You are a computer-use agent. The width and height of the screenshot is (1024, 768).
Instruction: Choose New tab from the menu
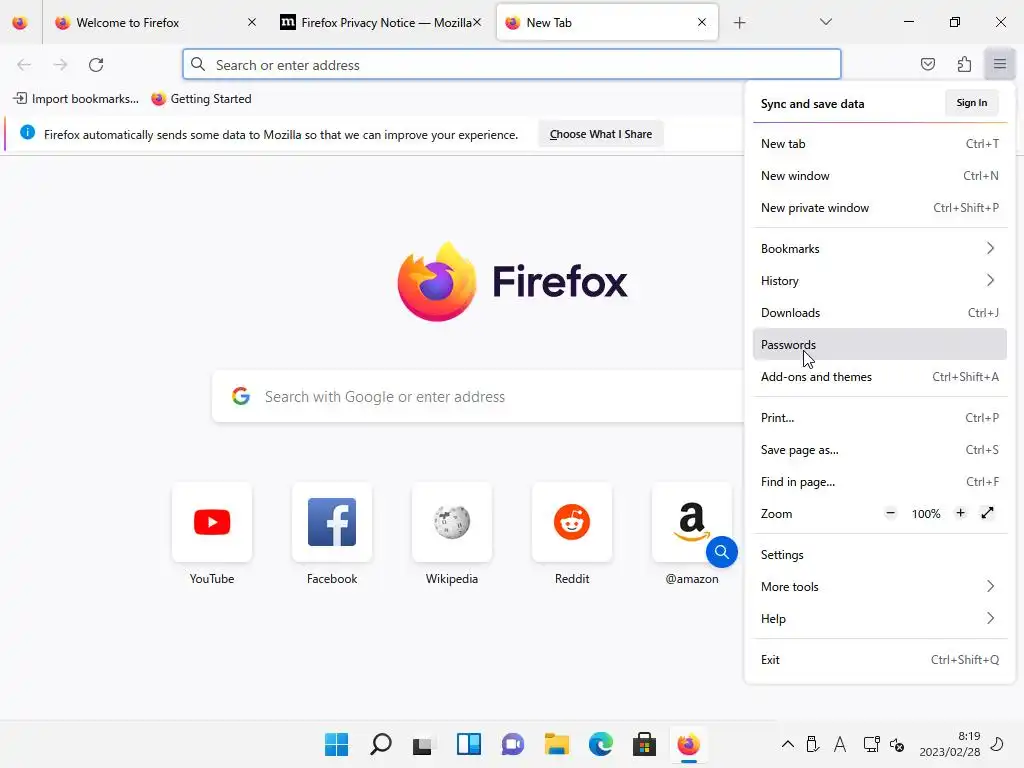[880, 144]
